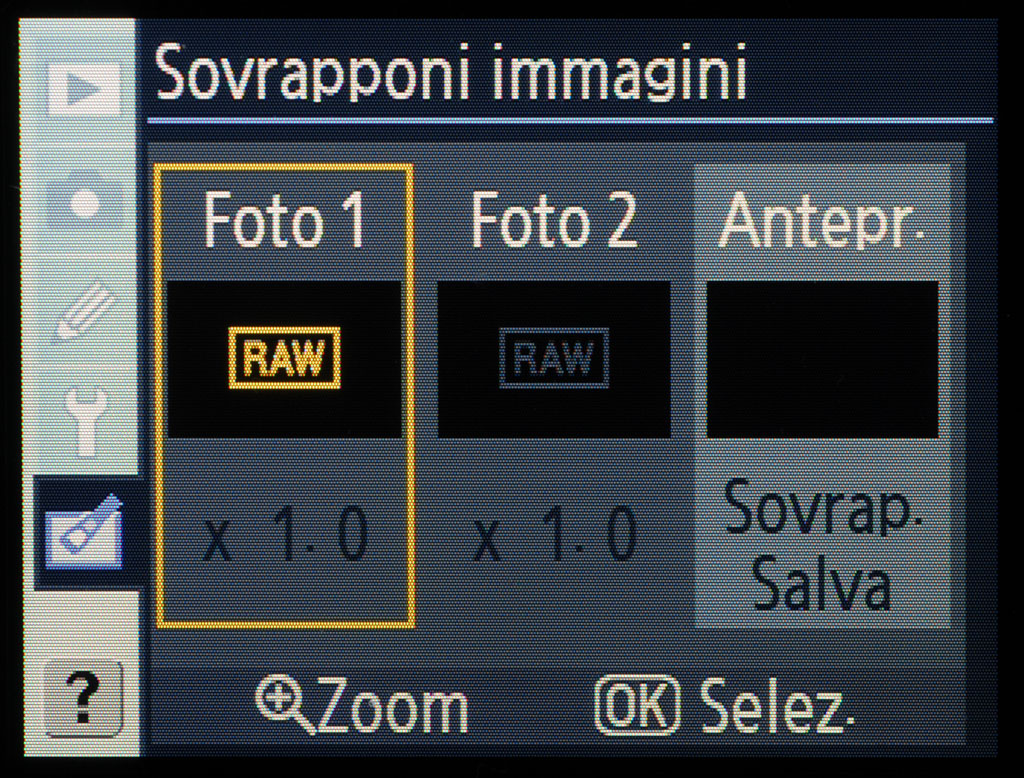The image size is (1024, 778).
Task: Select the grey RAW badge in Foto 2
Action: click(554, 358)
